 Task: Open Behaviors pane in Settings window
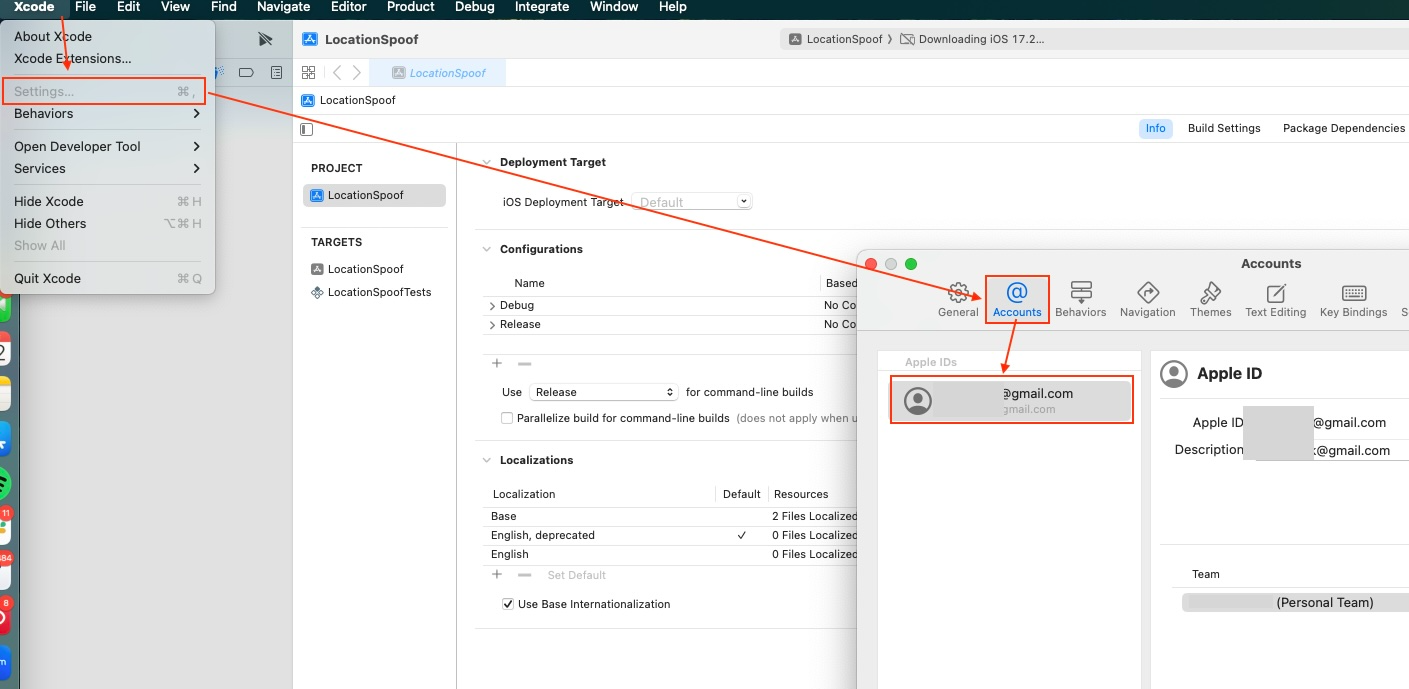1081,299
